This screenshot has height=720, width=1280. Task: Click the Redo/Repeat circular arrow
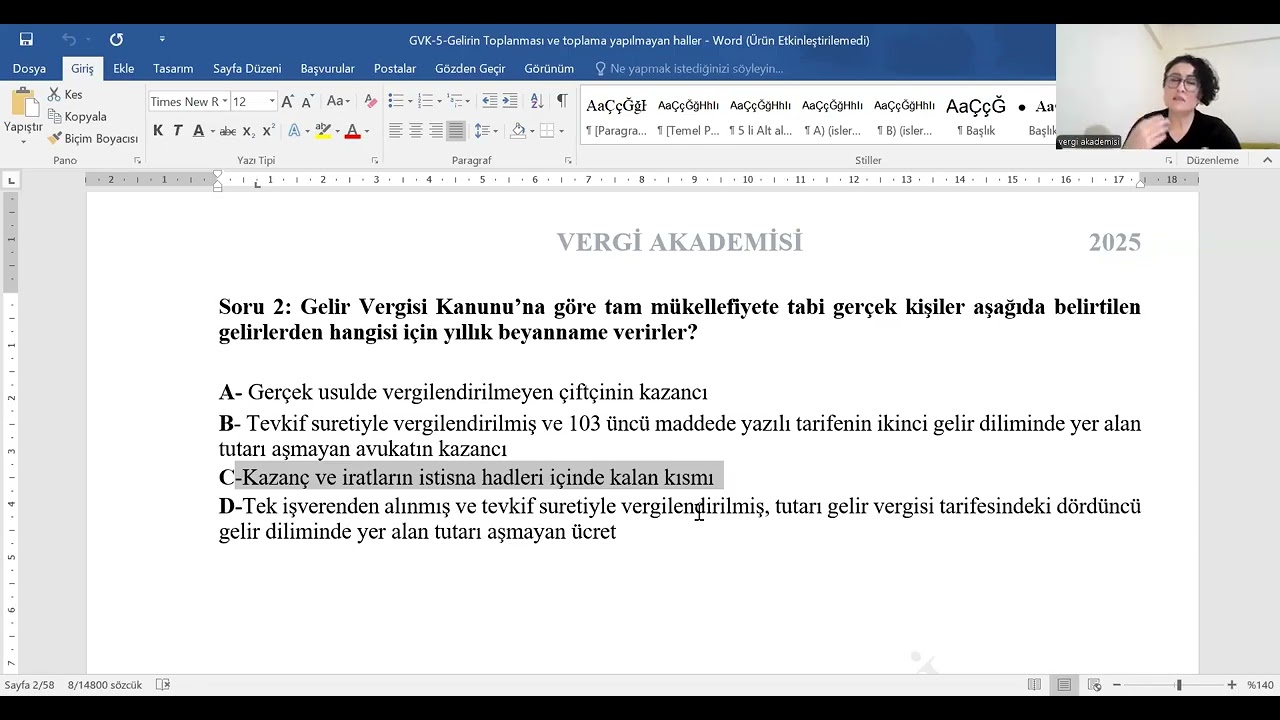point(116,40)
